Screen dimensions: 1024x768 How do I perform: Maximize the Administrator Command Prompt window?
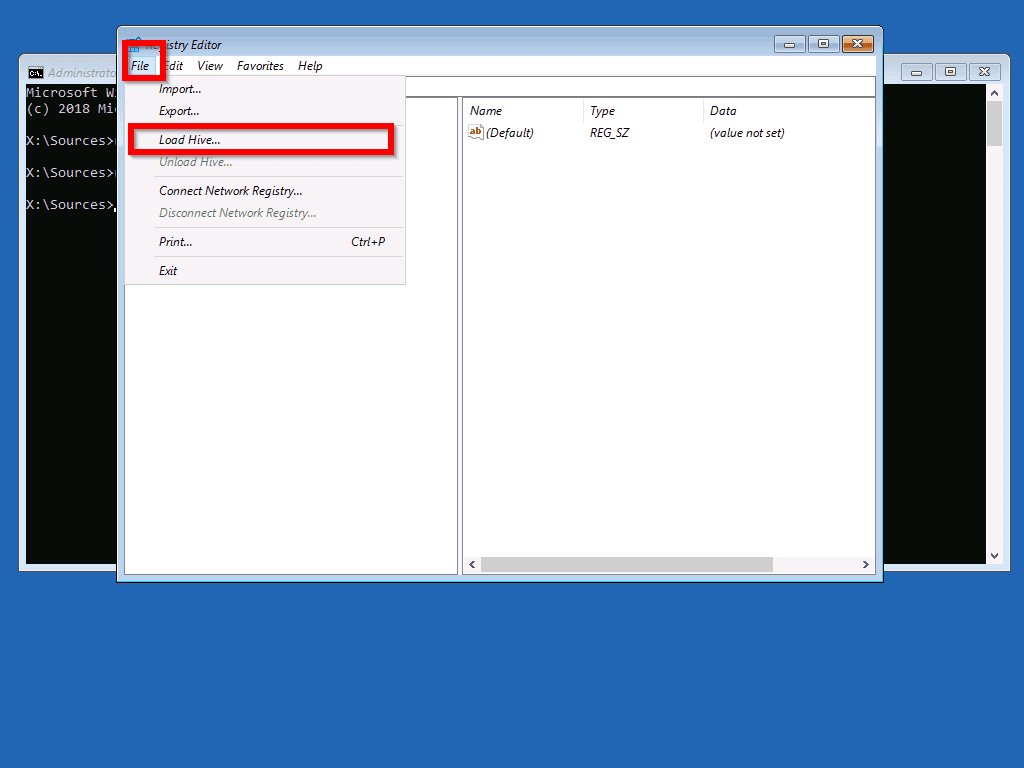coord(950,72)
